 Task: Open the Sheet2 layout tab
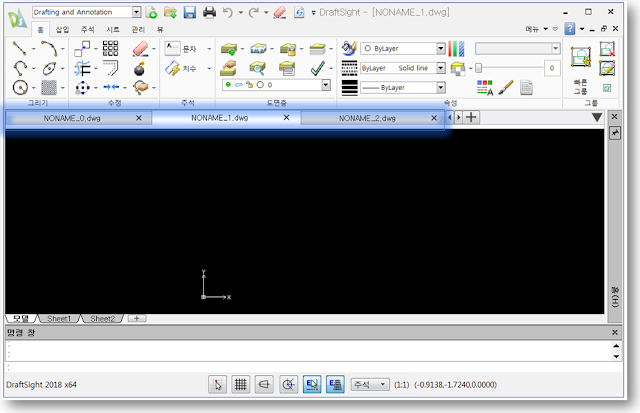(x=102, y=318)
